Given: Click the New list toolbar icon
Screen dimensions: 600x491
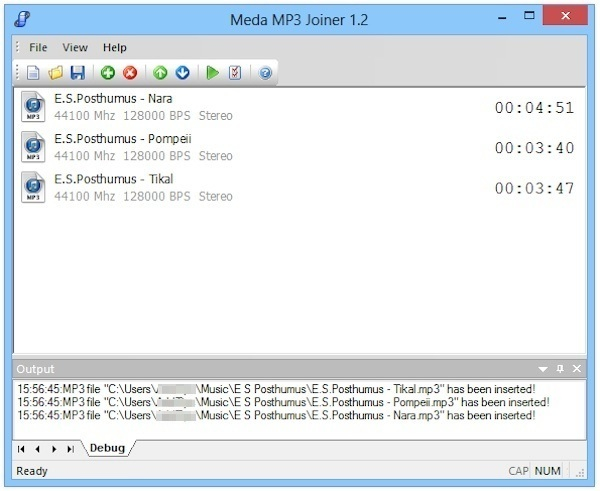Looking at the screenshot, I should tap(33, 72).
